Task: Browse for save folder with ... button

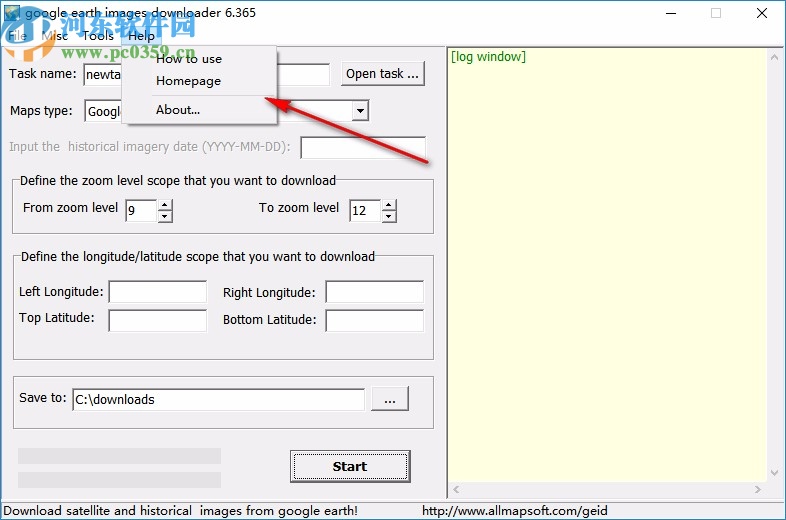Action: coord(390,399)
